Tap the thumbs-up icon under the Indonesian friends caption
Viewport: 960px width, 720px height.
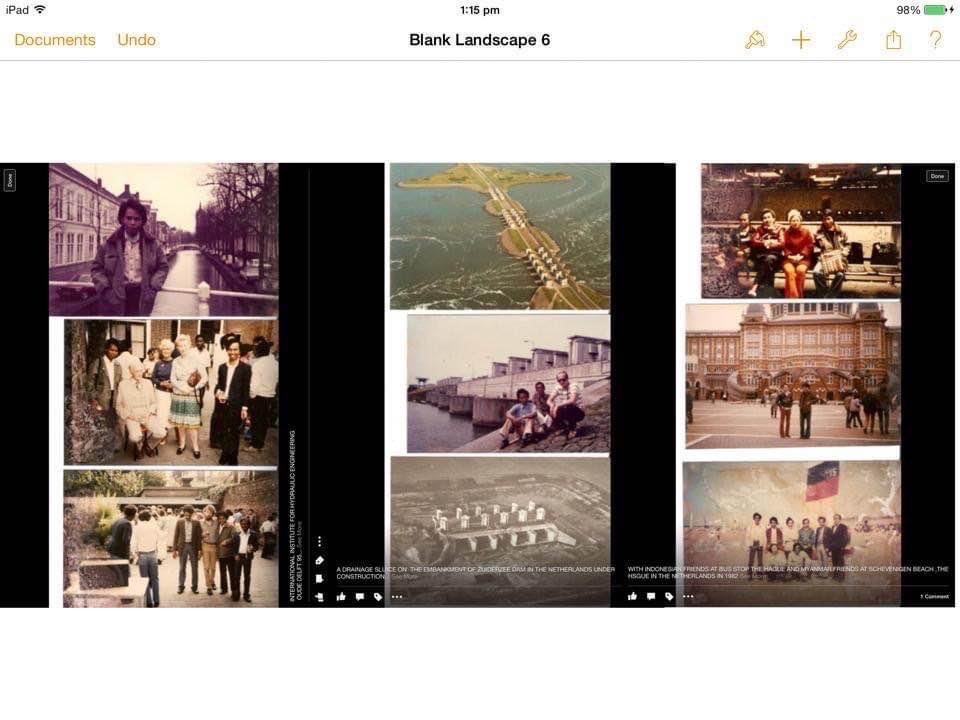click(632, 597)
